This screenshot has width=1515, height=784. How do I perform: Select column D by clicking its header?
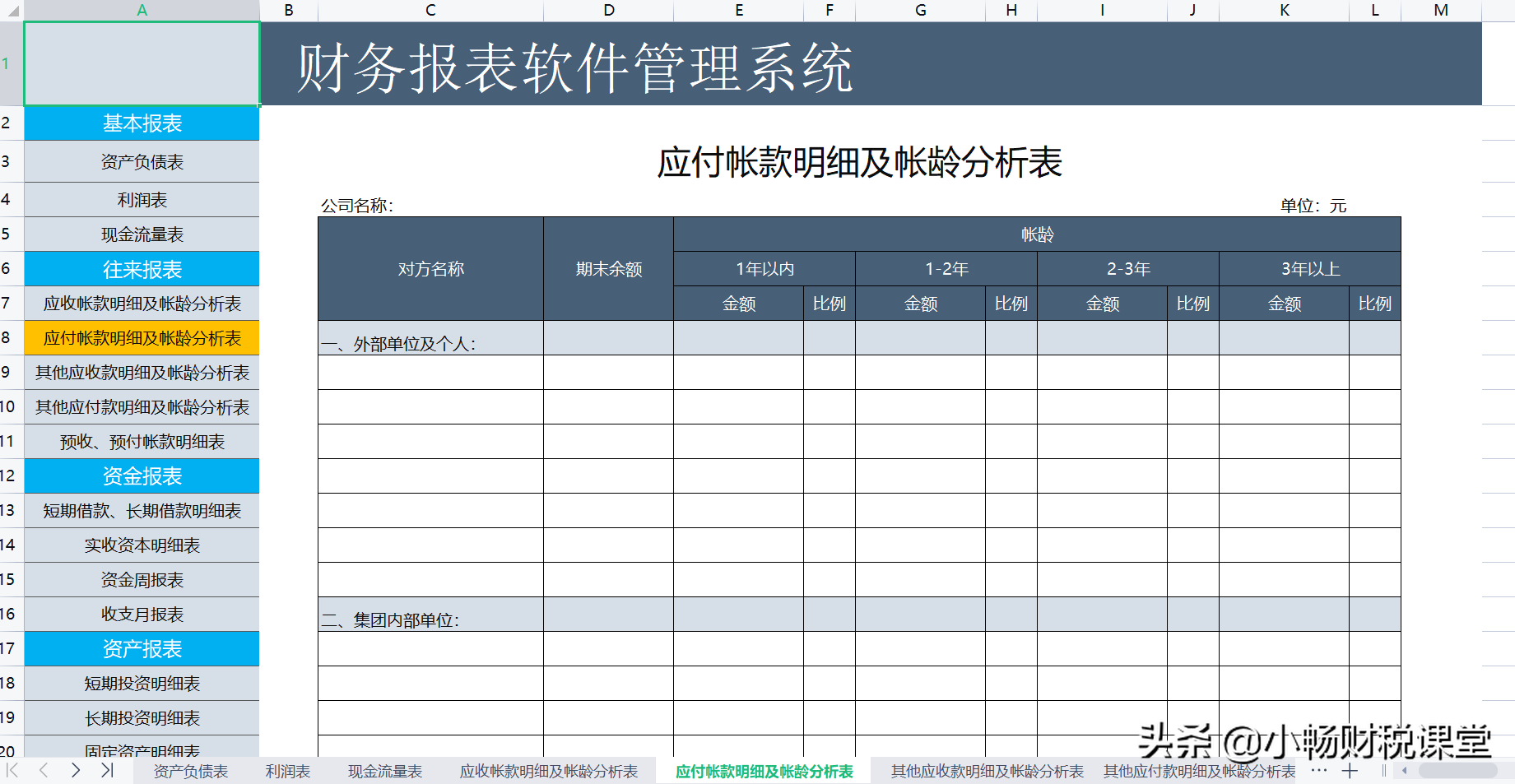(608, 10)
